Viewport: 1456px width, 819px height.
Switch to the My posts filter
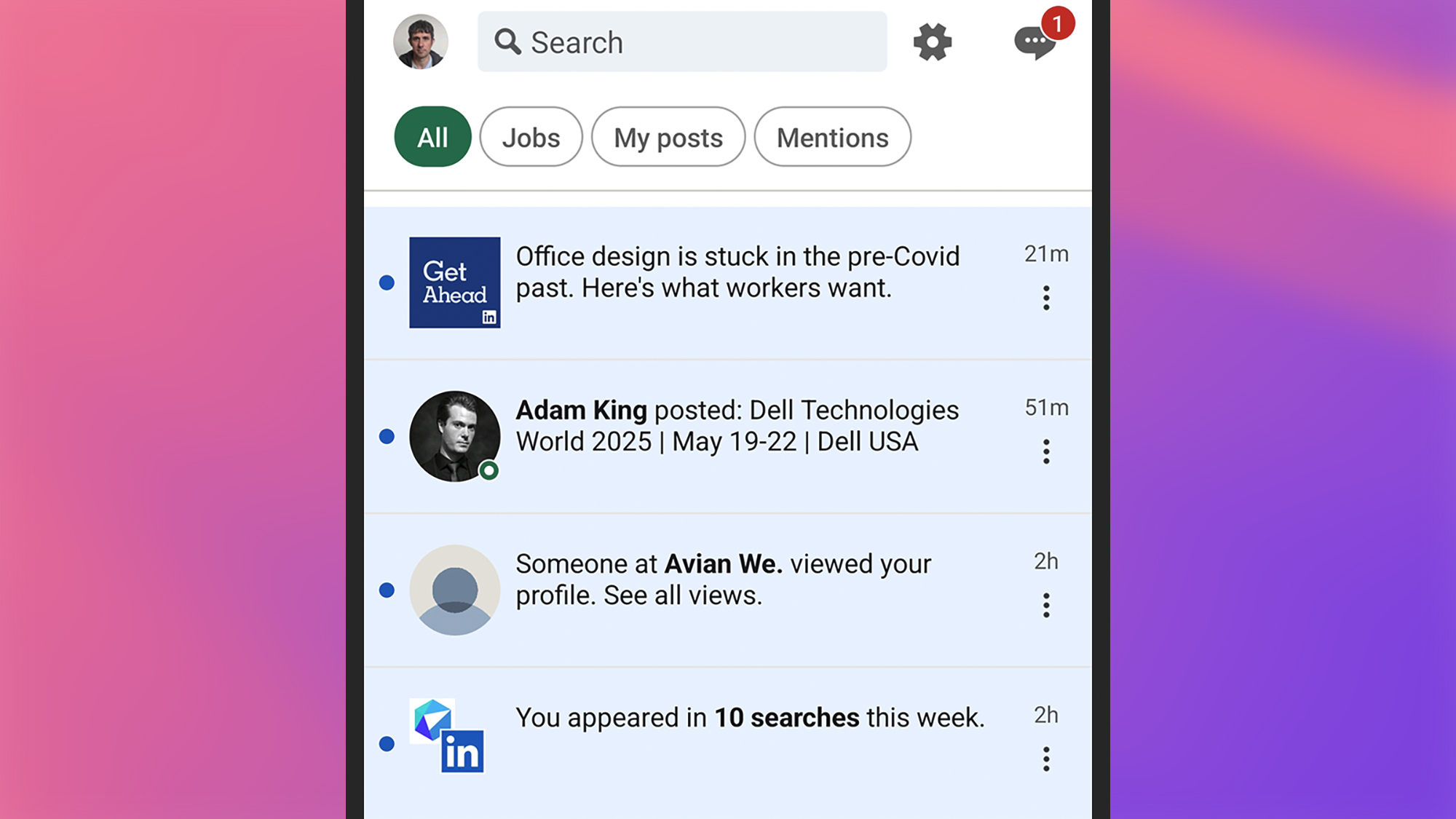pyautogui.click(x=668, y=137)
